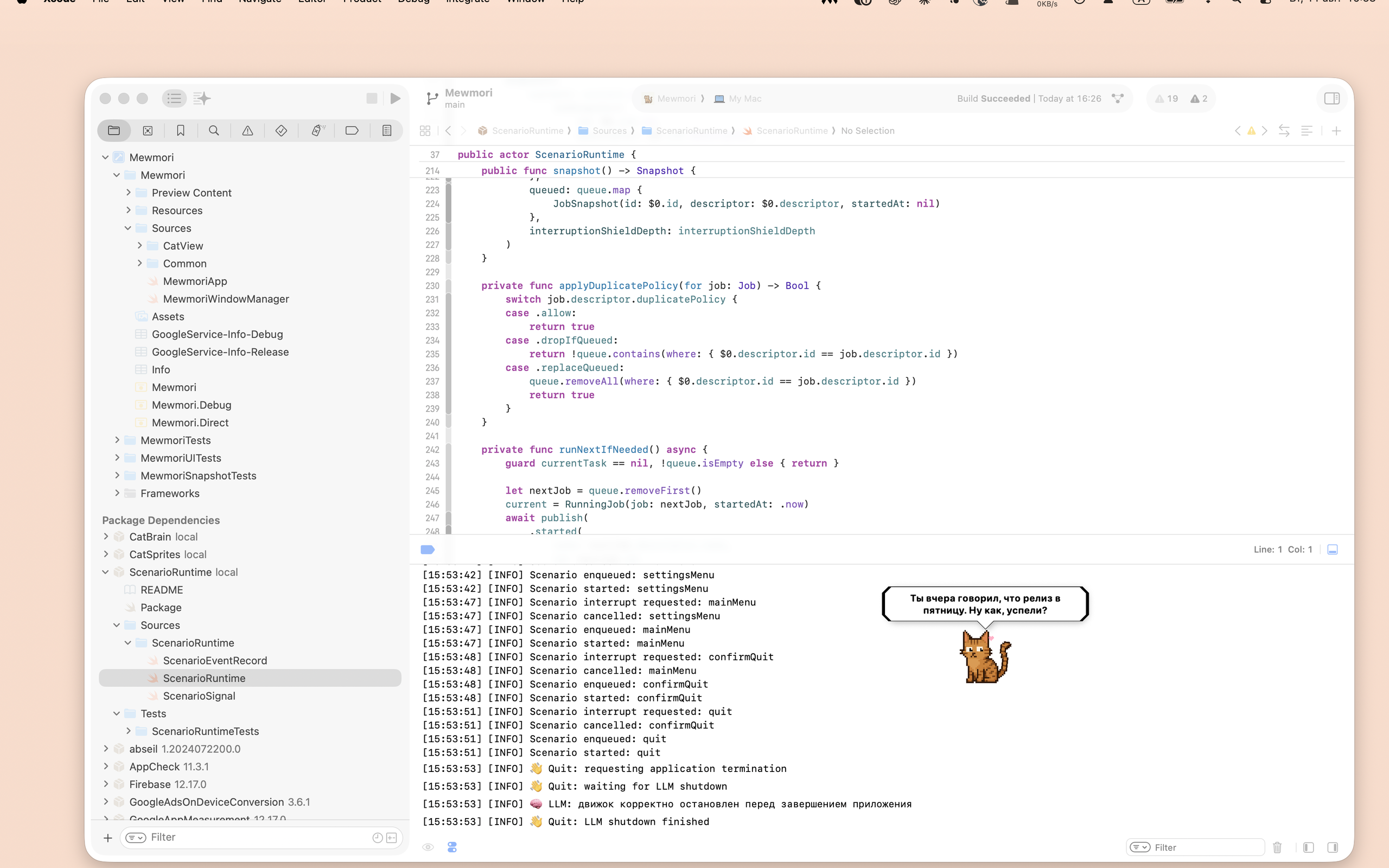This screenshot has width=1389, height=868.
Task: Open the Report navigator tab
Action: point(387,131)
